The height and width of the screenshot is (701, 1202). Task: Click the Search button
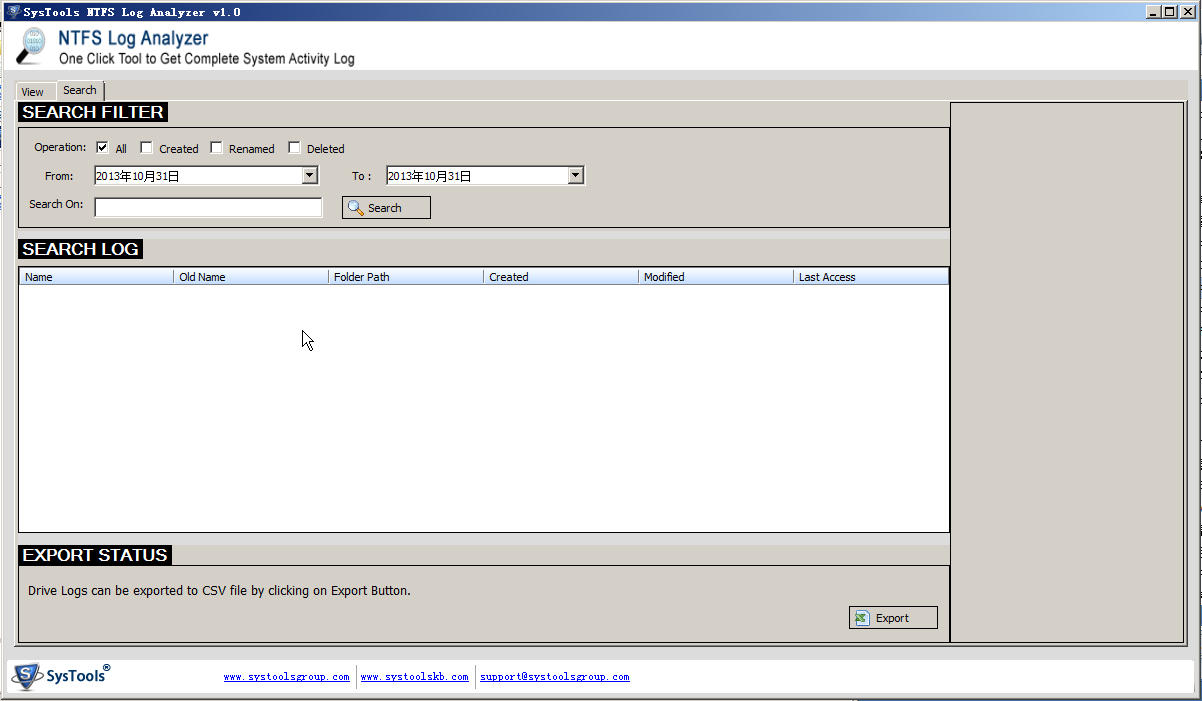pyautogui.click(x=386, y=208)
